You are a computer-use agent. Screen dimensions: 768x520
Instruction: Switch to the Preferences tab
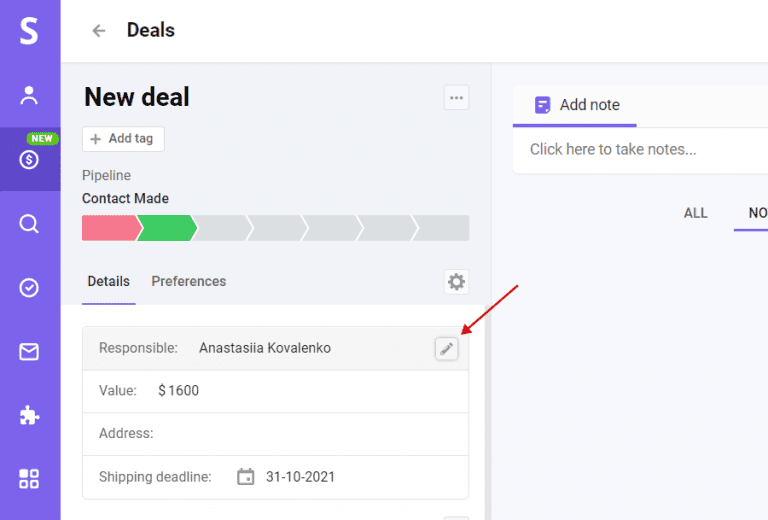189,282
